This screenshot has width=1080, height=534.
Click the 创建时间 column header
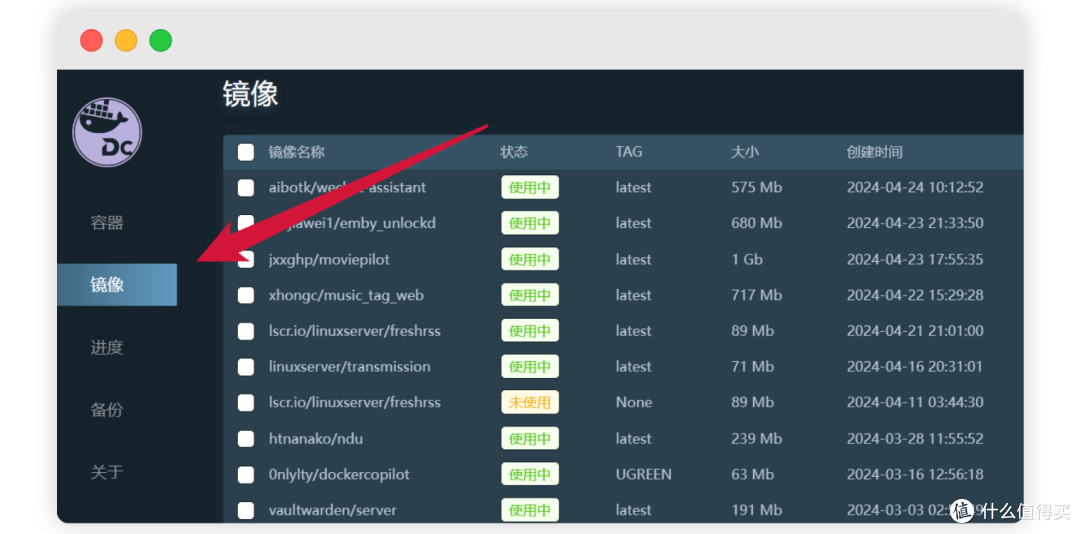click(x=874, y=152)
